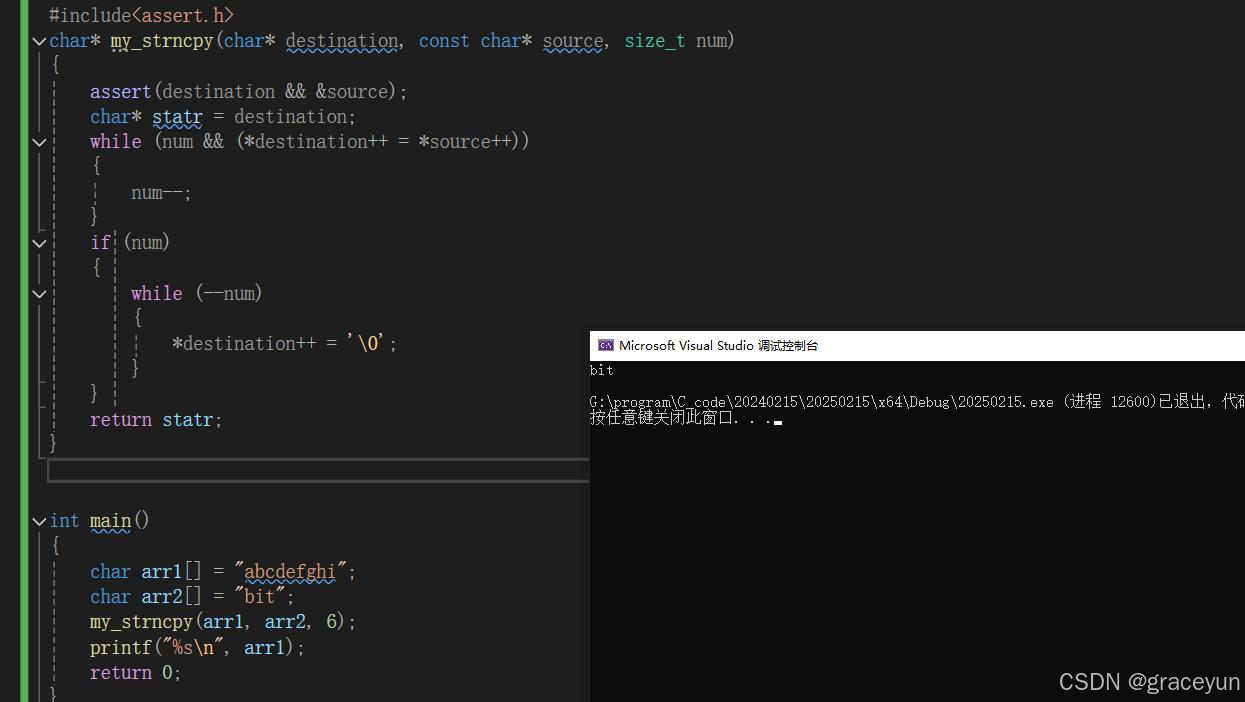Collapse the while (num && ...) loop fold chevron
This screenshot has height=702, width=1245.
tap(39, 142)
